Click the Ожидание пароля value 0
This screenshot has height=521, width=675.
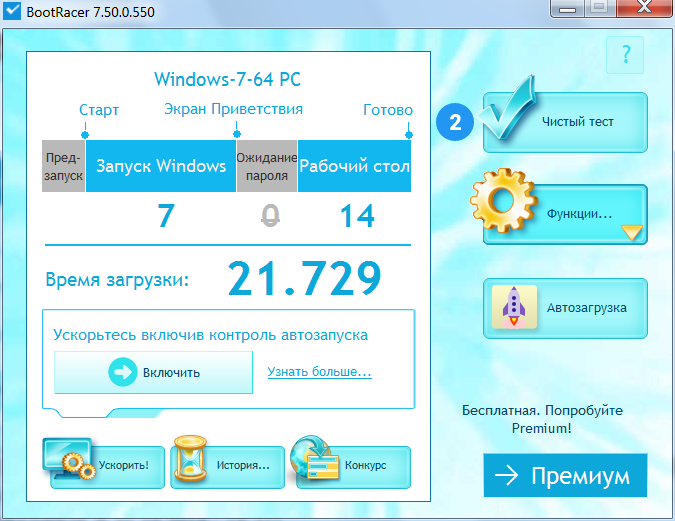tap(270, 215)
